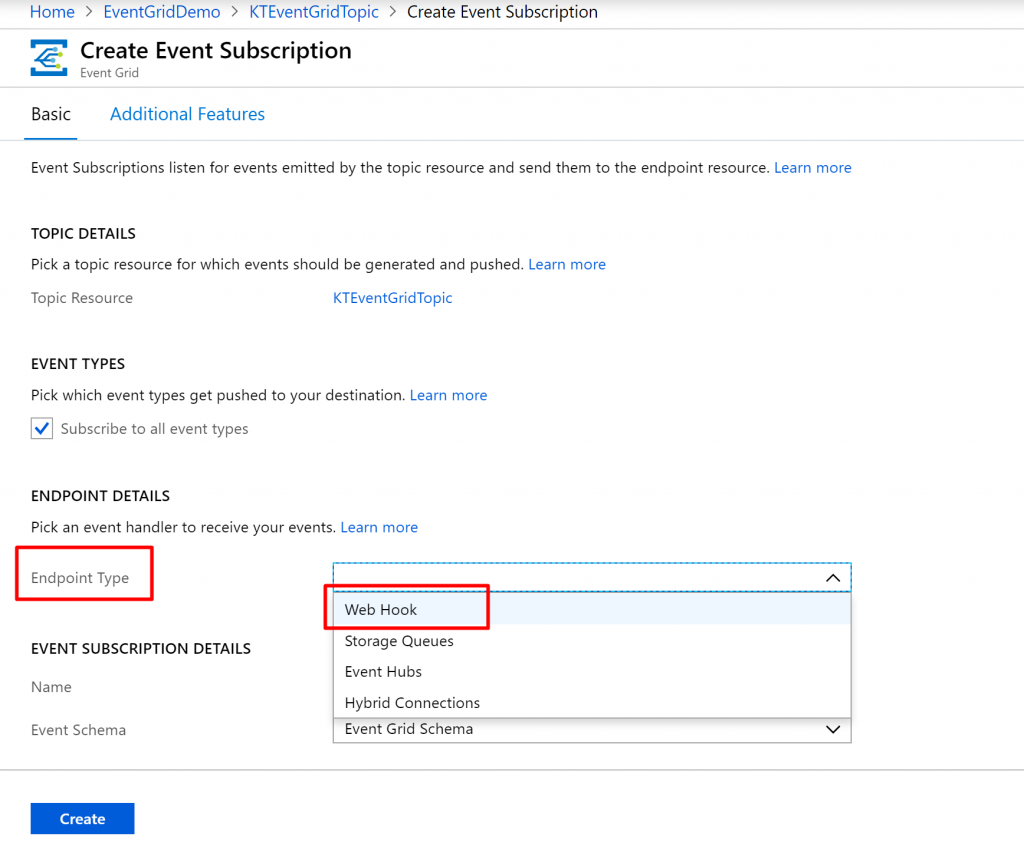Click the Event Grid icon beside the title
The image size is (1024, 856).
coord(49,58)
